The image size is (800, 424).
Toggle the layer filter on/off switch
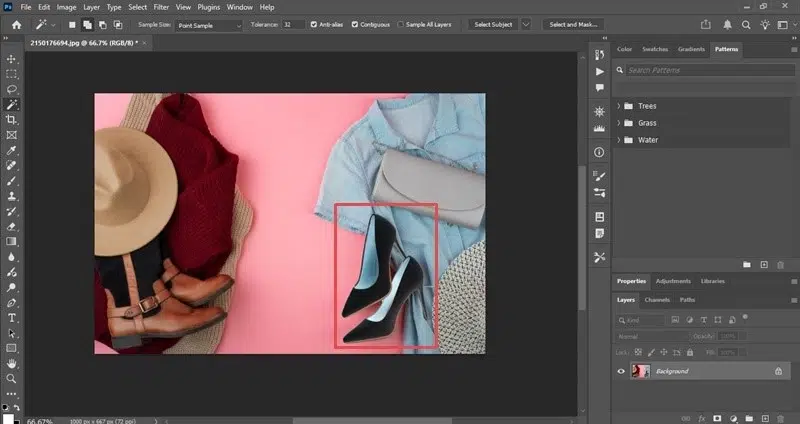tap(745, 317)
